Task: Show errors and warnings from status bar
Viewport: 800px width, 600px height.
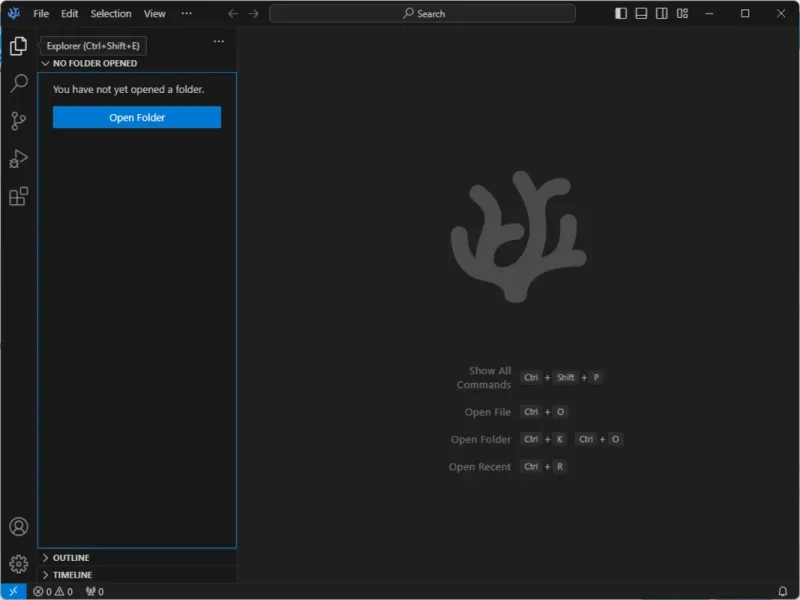Action: point(53,591)
